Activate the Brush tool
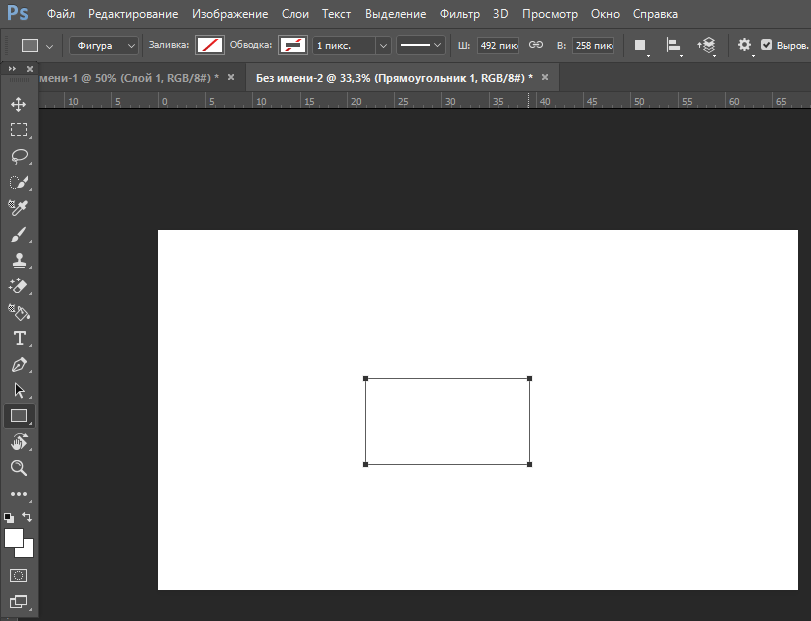Viewport: 811px width, 621px height. [18, 235]
